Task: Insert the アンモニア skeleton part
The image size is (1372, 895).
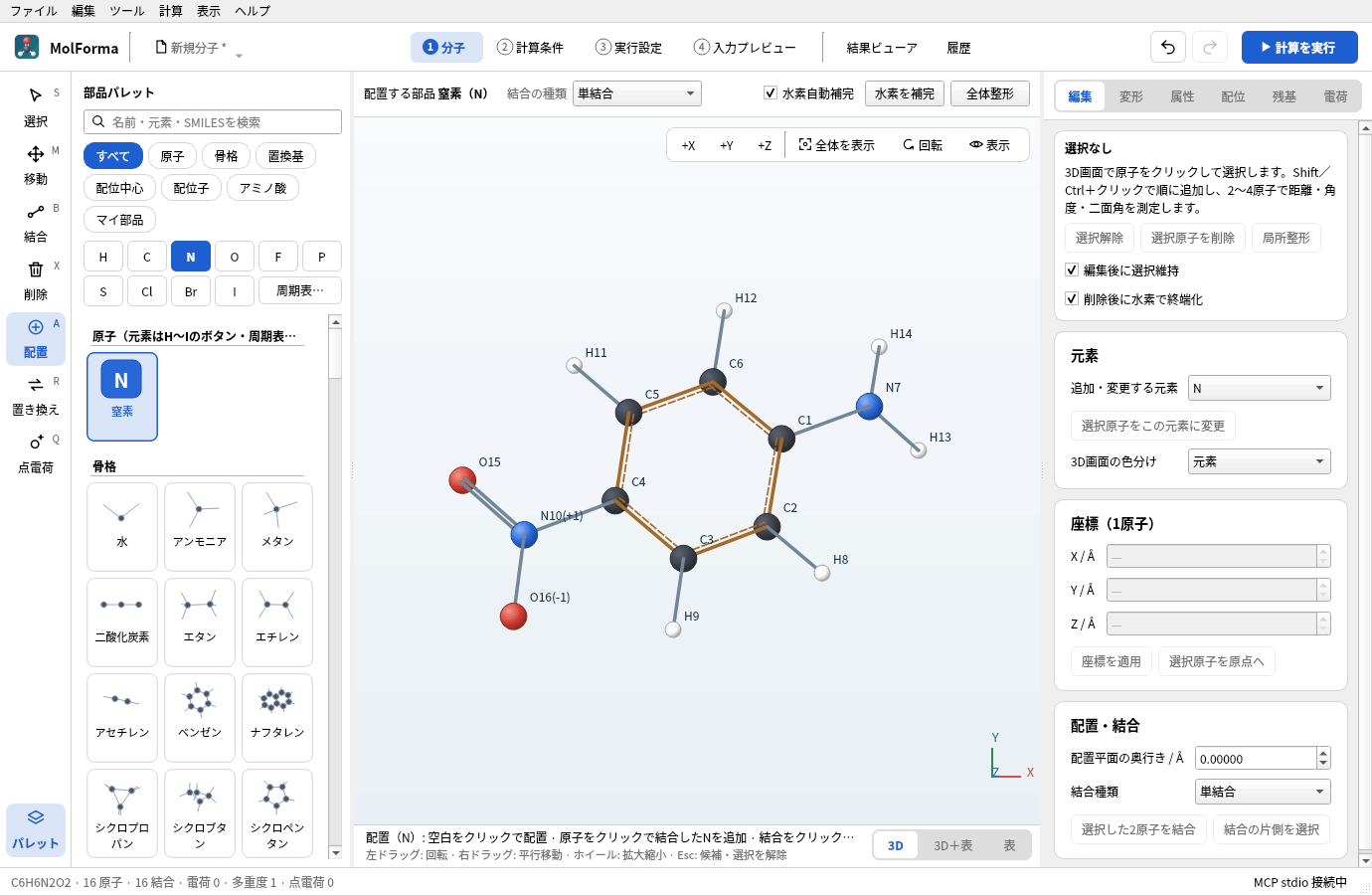Action: point(200,527)
